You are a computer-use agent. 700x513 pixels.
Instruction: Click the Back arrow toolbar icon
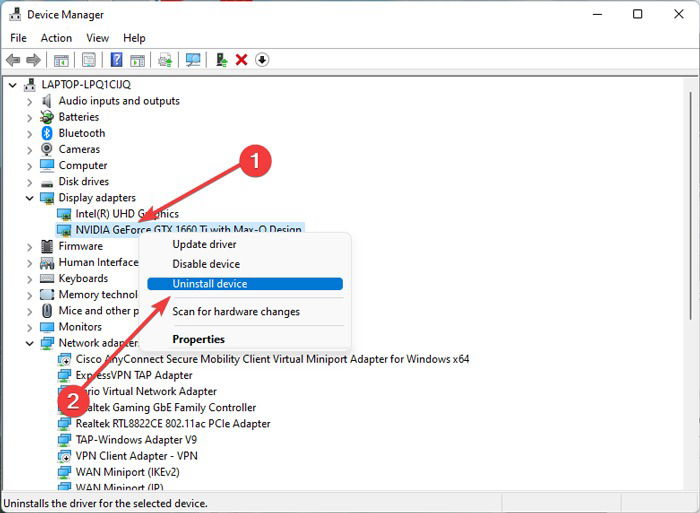pos(13,60)
